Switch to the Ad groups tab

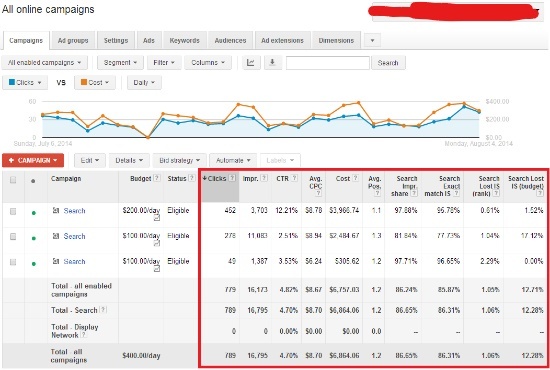coord(73,40)
